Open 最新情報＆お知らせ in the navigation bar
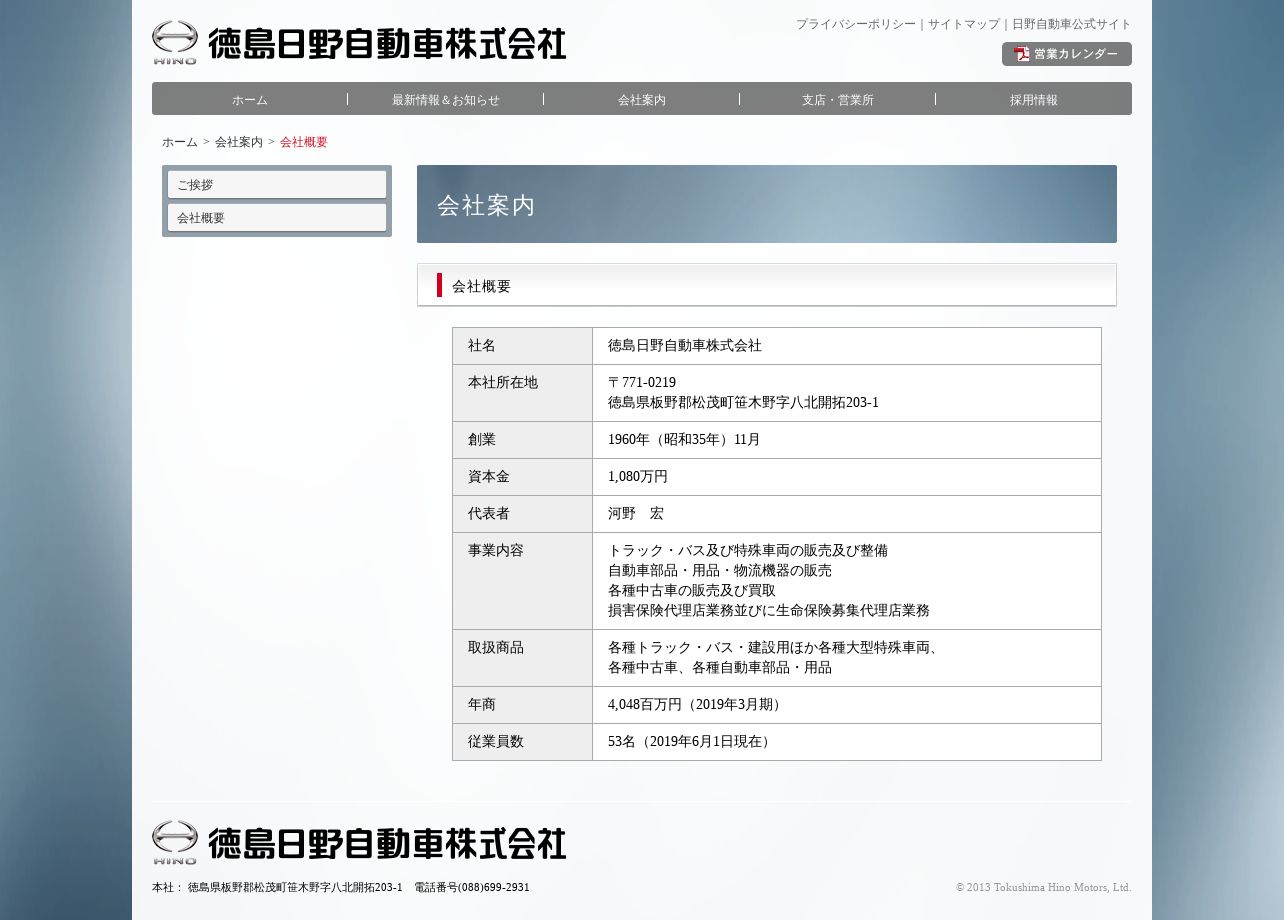Viewport: 1284px width, 920px height. coord(446,99)
